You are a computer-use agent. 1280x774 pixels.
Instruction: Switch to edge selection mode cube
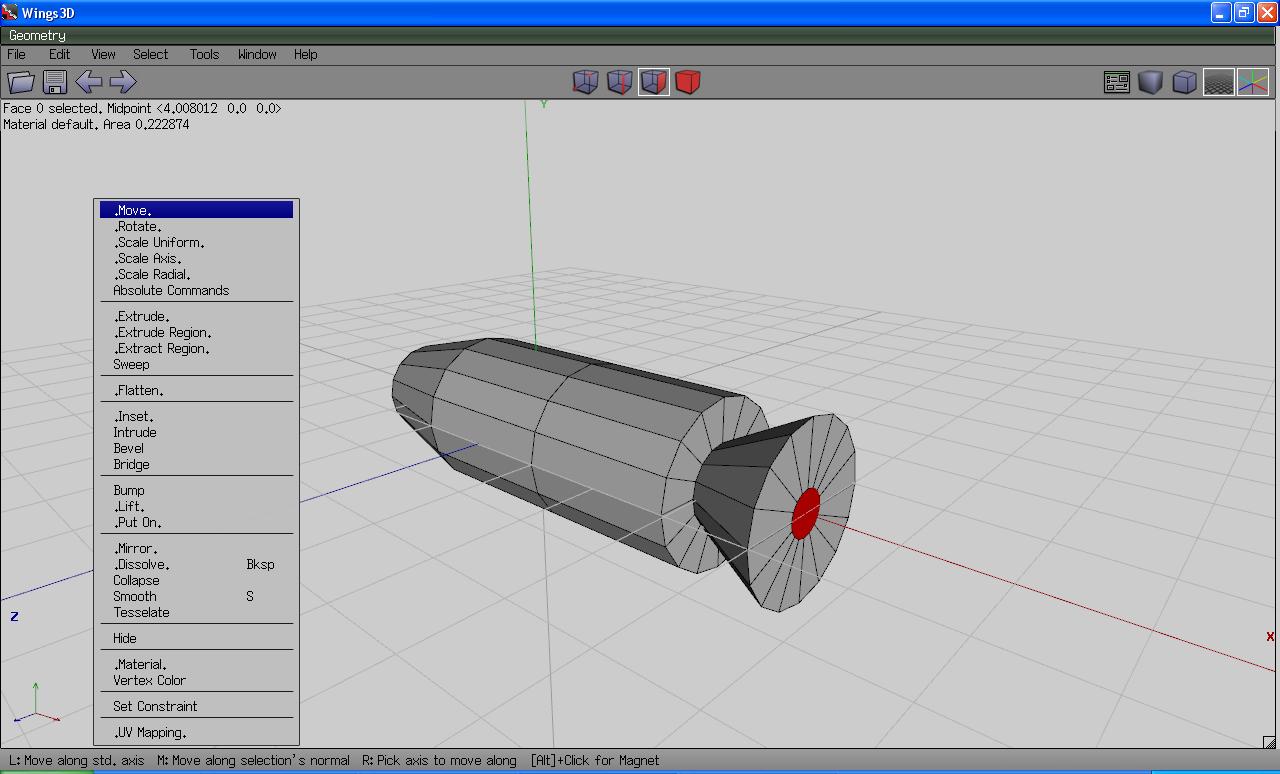pyautogui.click(x=619, y=82)
